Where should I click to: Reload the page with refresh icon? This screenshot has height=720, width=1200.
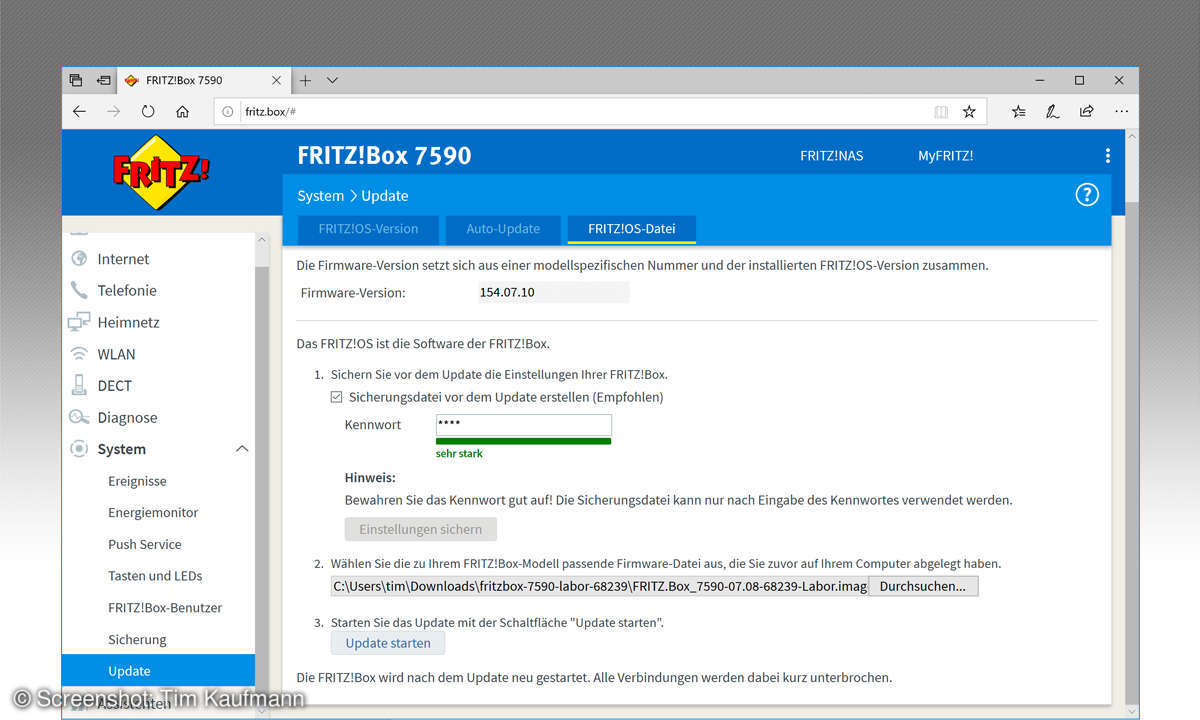pyautogui.click(x=148, y=112)
